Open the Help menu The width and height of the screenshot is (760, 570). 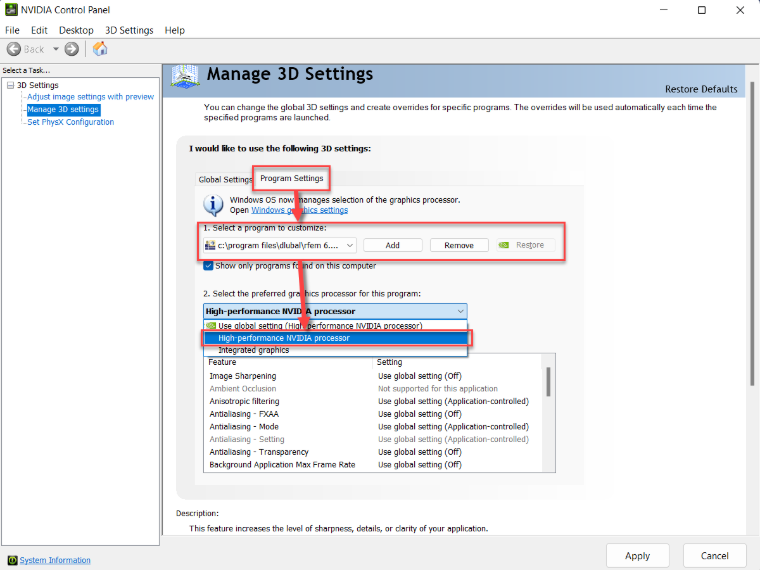(174, 30)
